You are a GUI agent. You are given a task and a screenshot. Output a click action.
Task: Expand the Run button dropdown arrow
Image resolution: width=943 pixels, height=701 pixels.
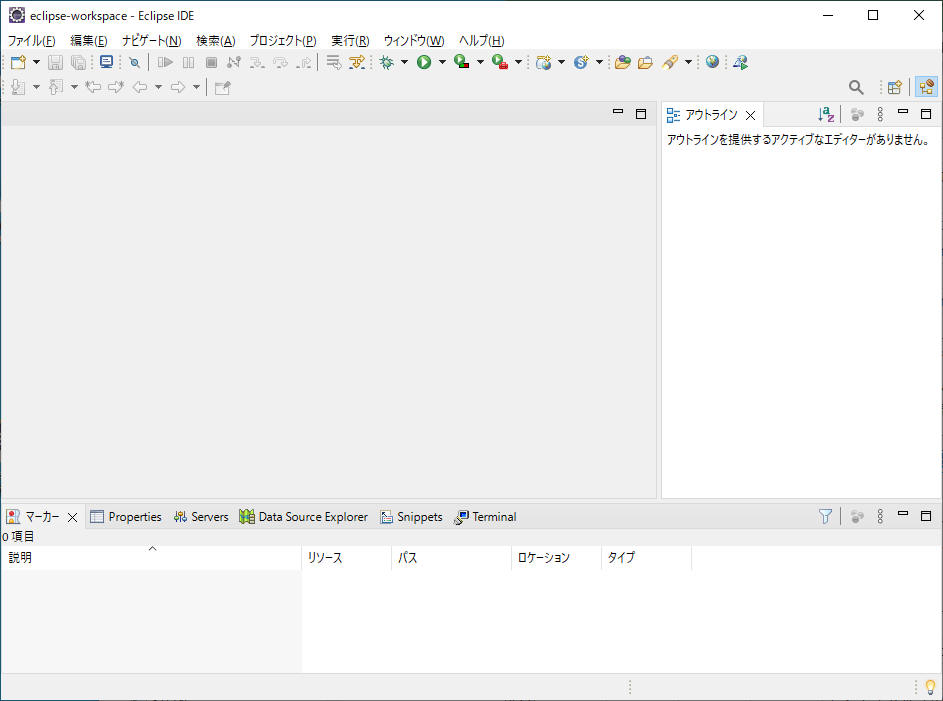pyautogui.click(x=442, y=62)
